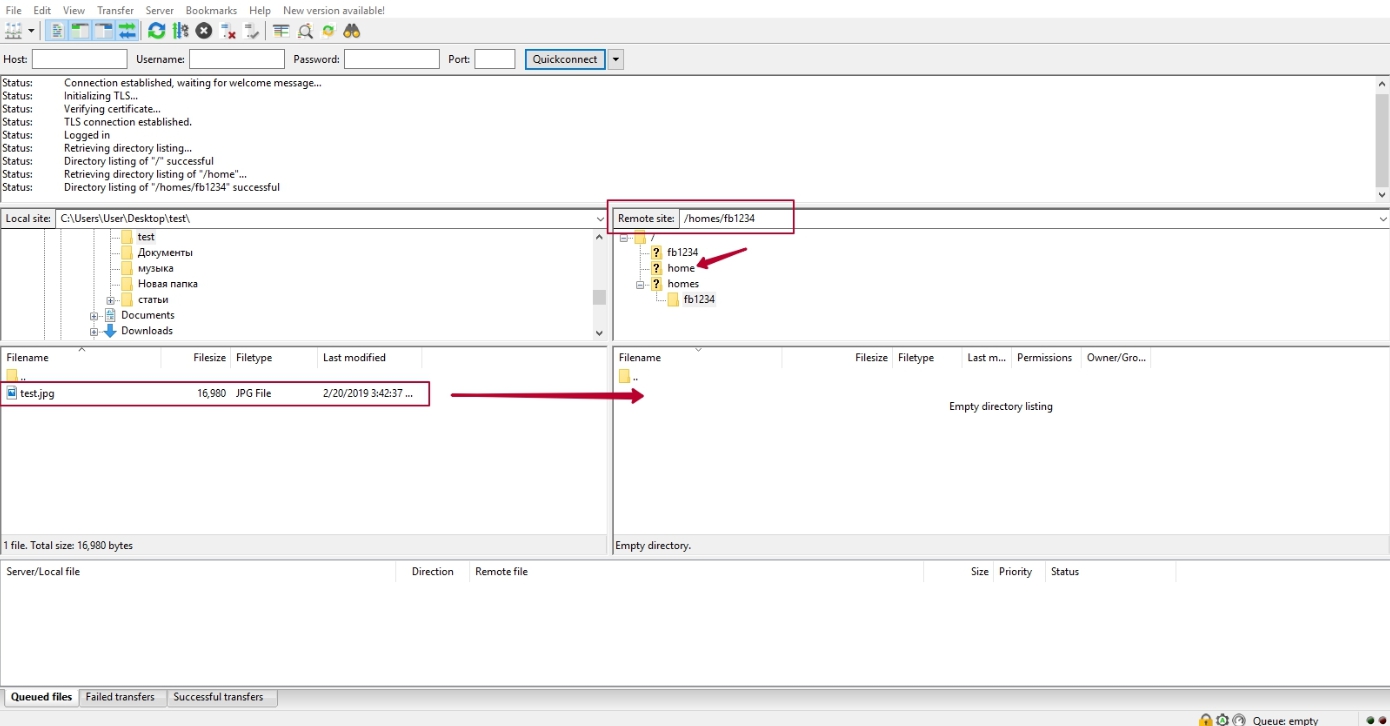Open the Local site path dropdown
This screenshot has width=1390, height=726.
click(600, 218)
